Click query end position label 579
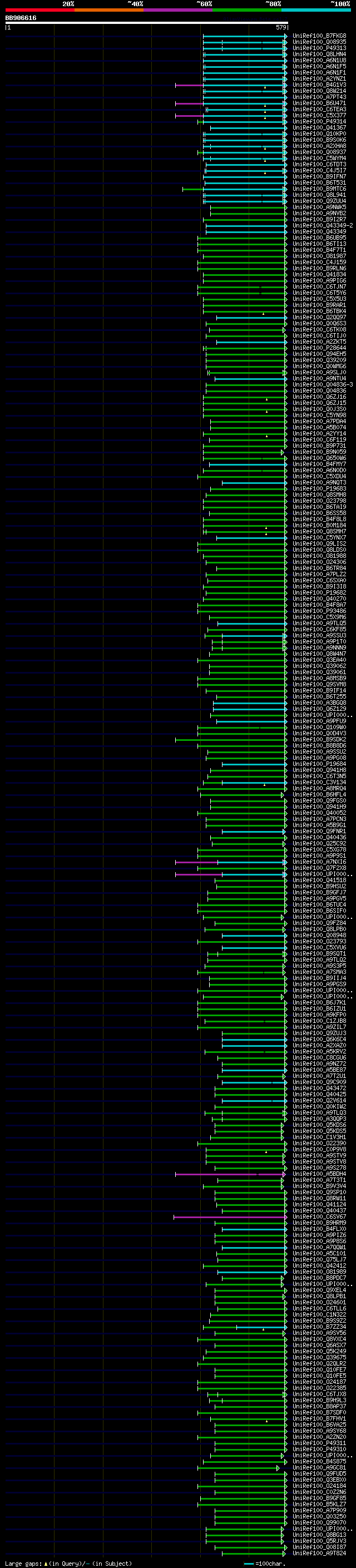Image resolution: width=356 pixels, height=1568 pixels. [x=281, y=27]
